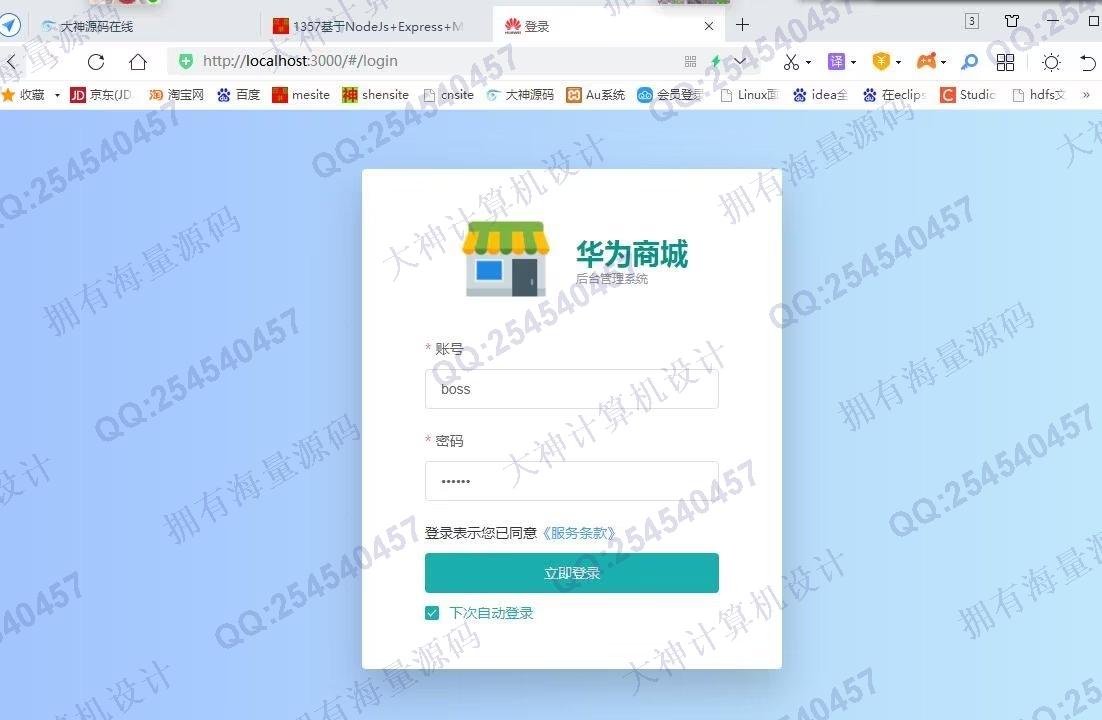Screen dimensions: 1102x720
Task: Open the mesite bookmark
Action: pyautogui.click(x=301, y=95)
